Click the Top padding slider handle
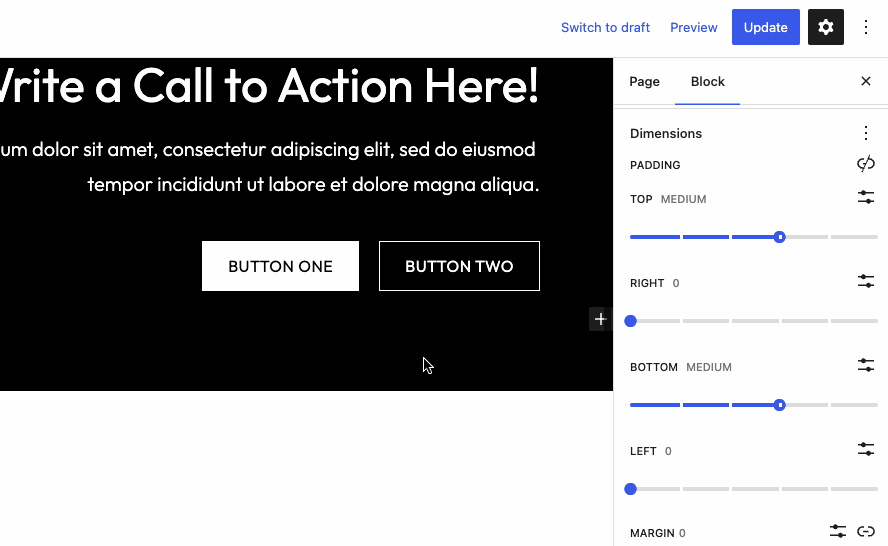Screen dimensions: 888x546 (780, 237)
